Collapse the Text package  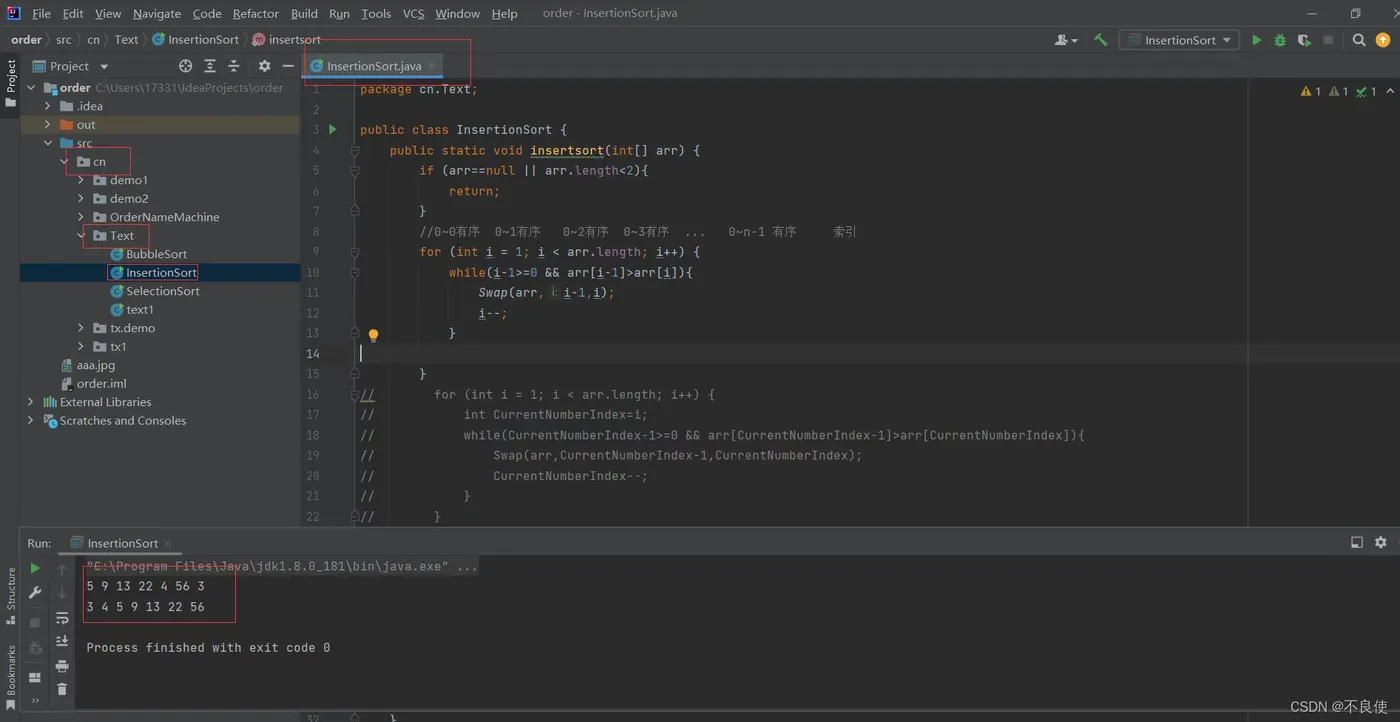pyautogui.click(x=81, y=236)
